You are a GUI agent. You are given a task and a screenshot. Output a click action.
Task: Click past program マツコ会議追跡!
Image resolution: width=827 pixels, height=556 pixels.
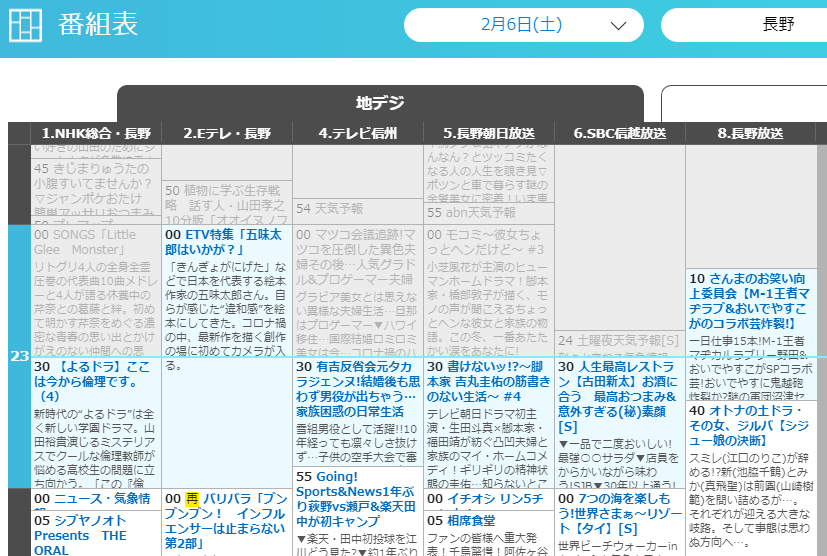click(356, 256)
